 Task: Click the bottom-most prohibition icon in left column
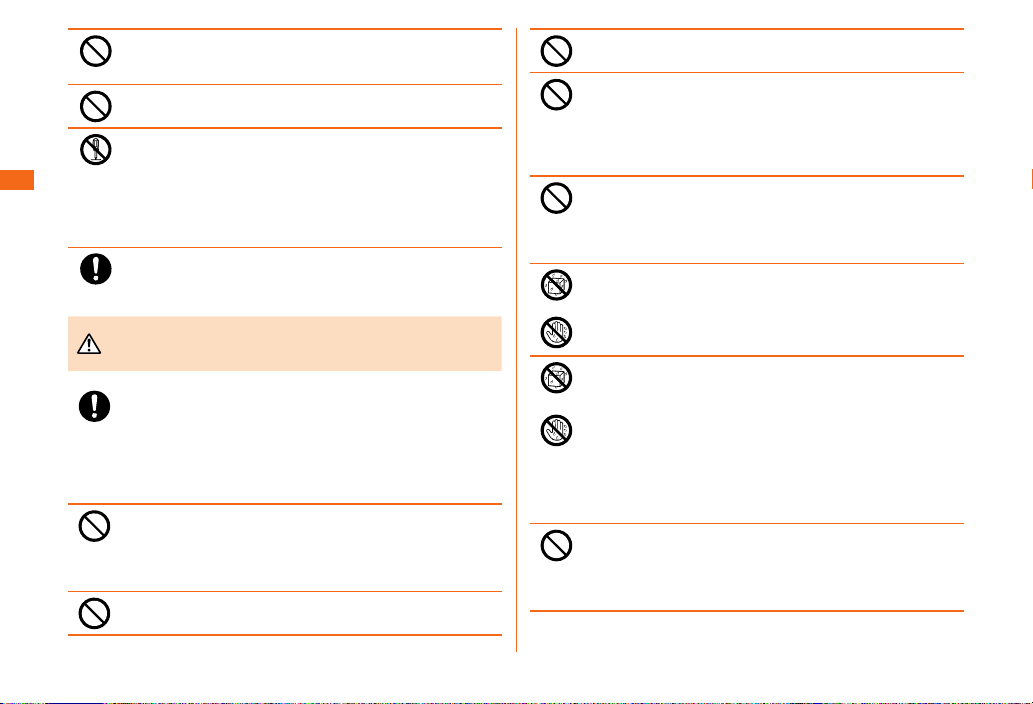94,613
